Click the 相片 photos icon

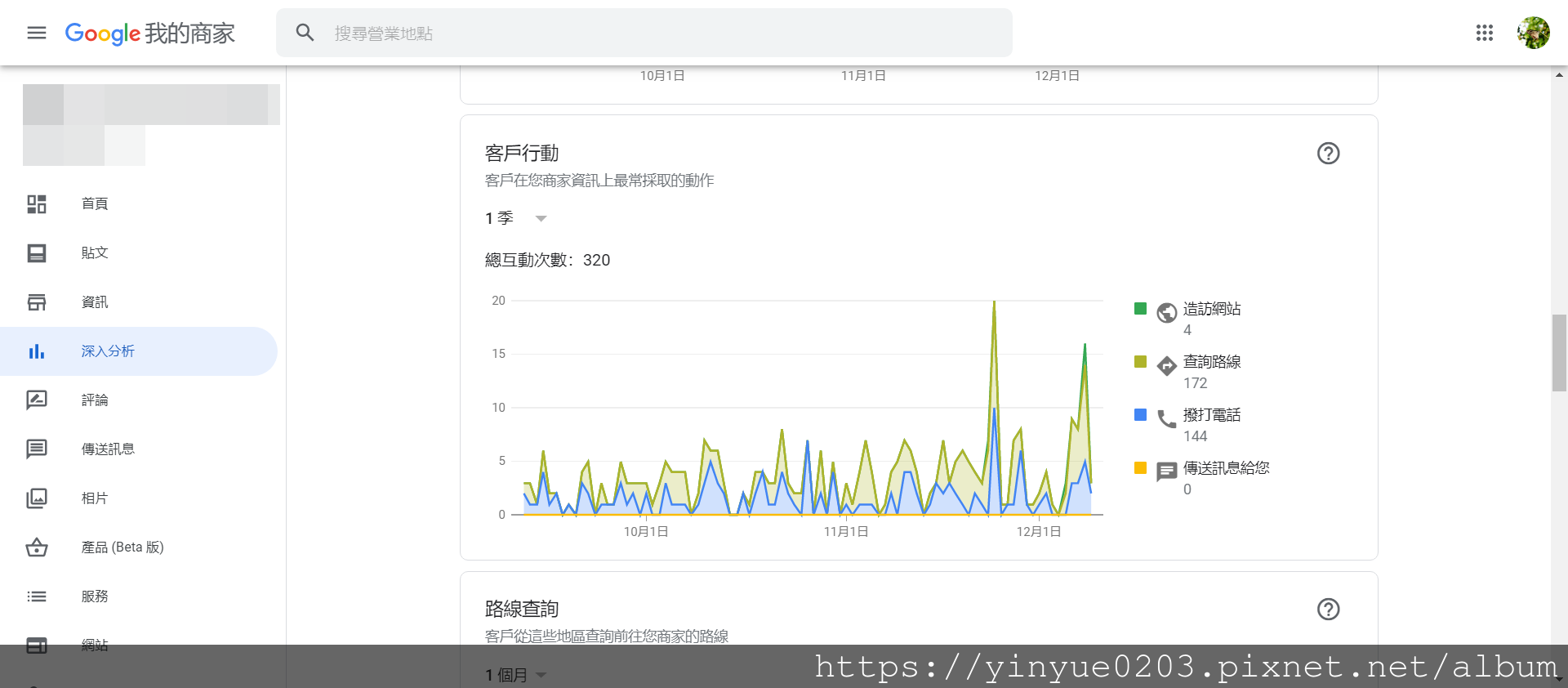point(37,498)
